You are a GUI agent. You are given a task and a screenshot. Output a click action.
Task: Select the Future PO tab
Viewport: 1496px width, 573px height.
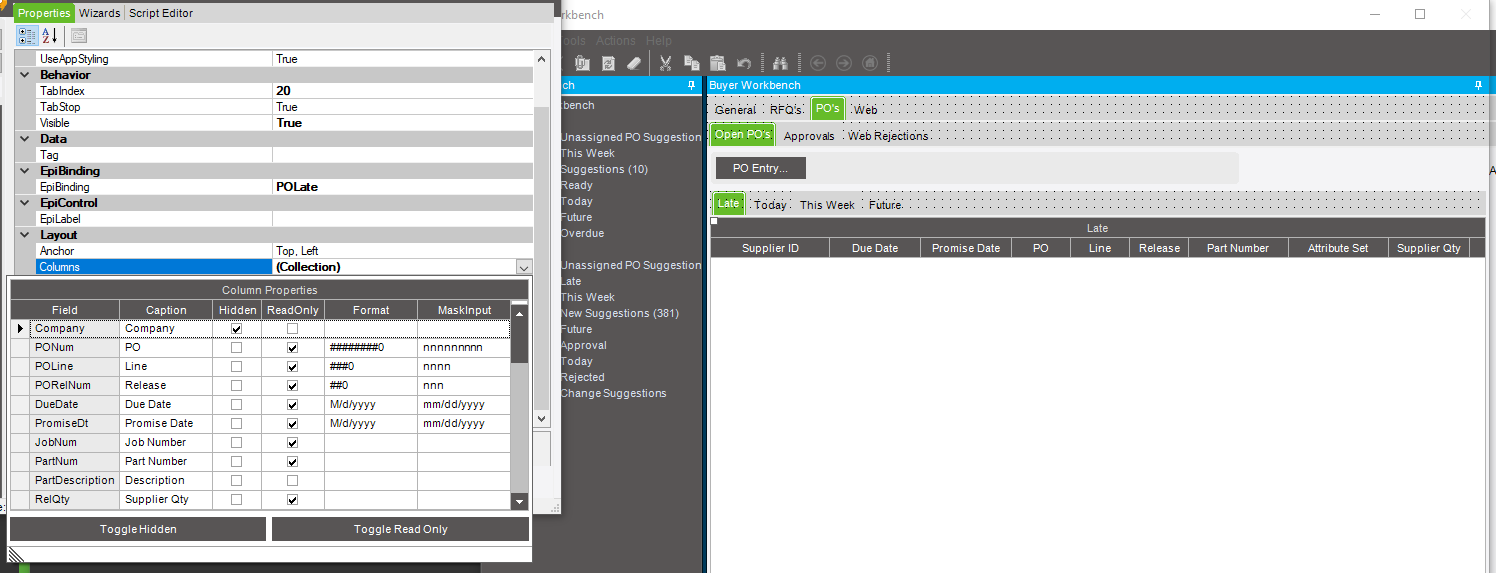[x=885, y=205]
